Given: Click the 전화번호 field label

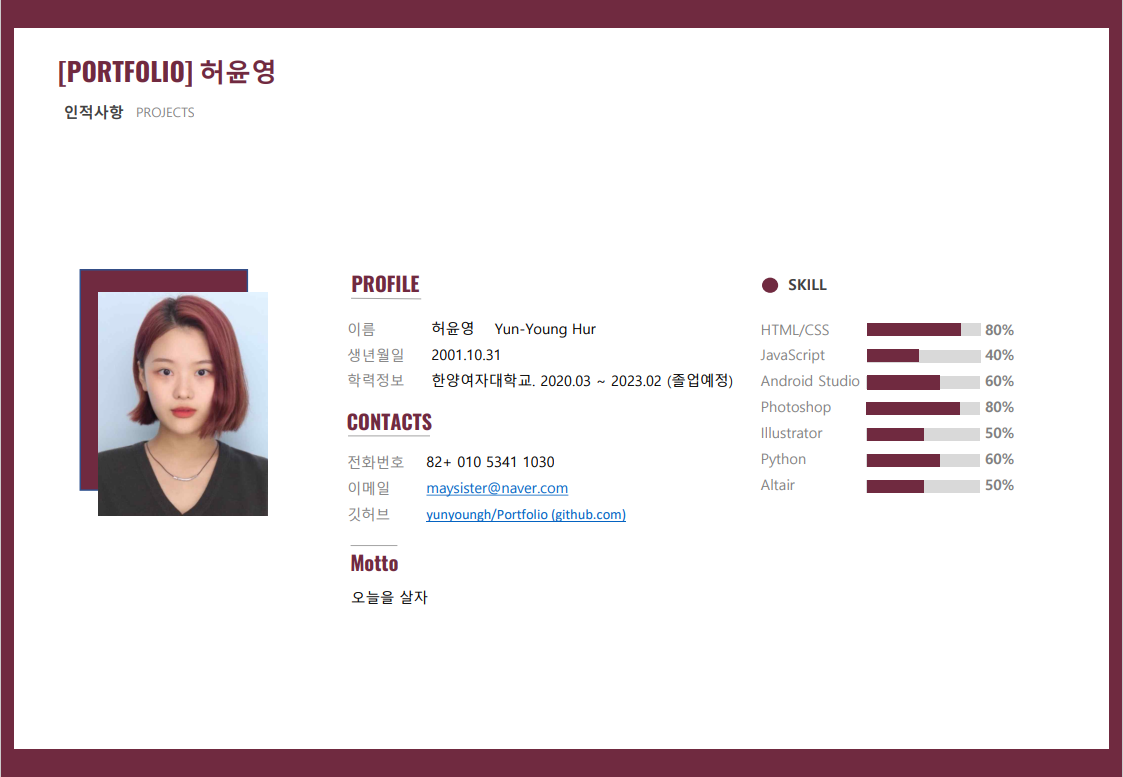Looking at the screenshot, I should click(376, 462).
